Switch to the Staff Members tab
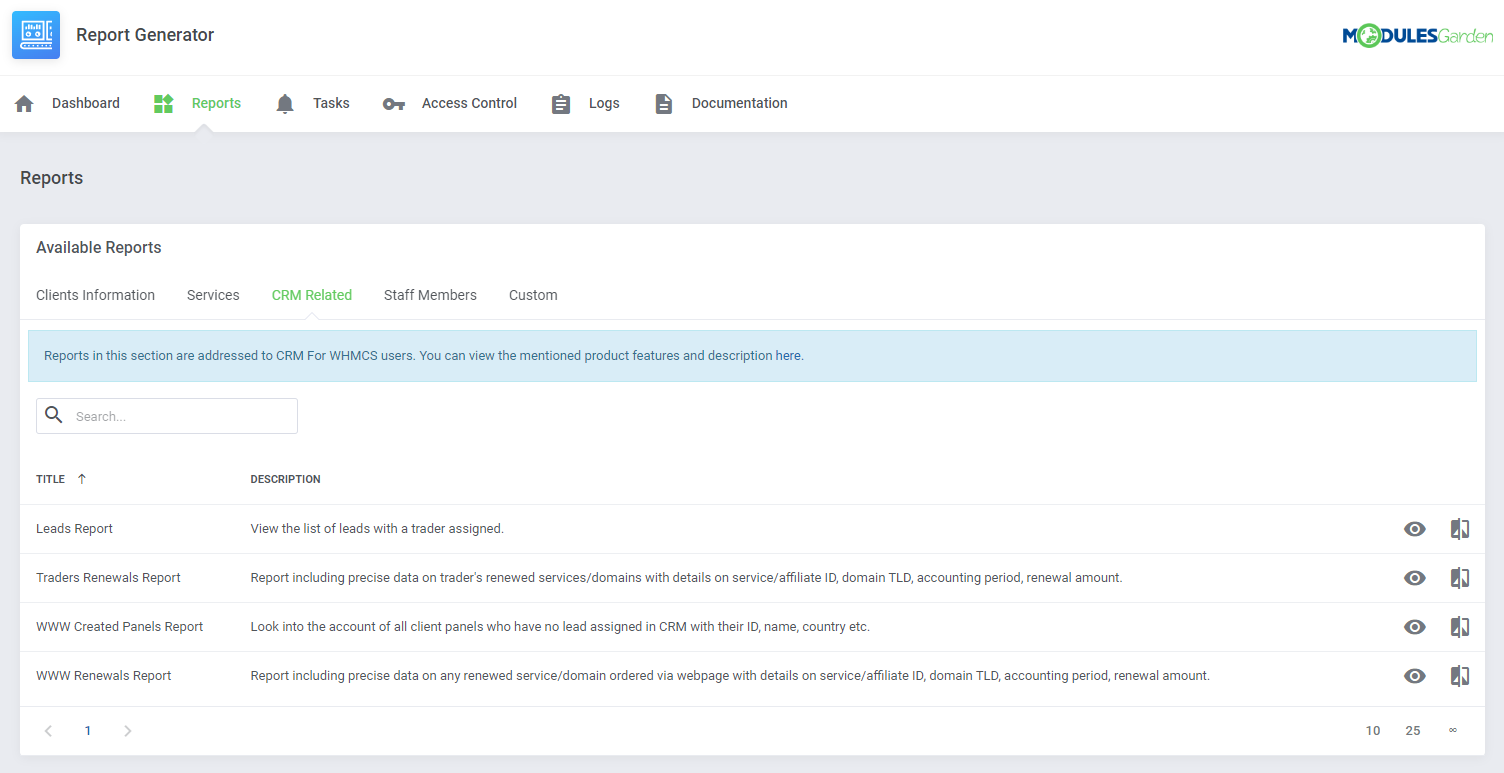 pyautogui.click(x=430, y=295)
